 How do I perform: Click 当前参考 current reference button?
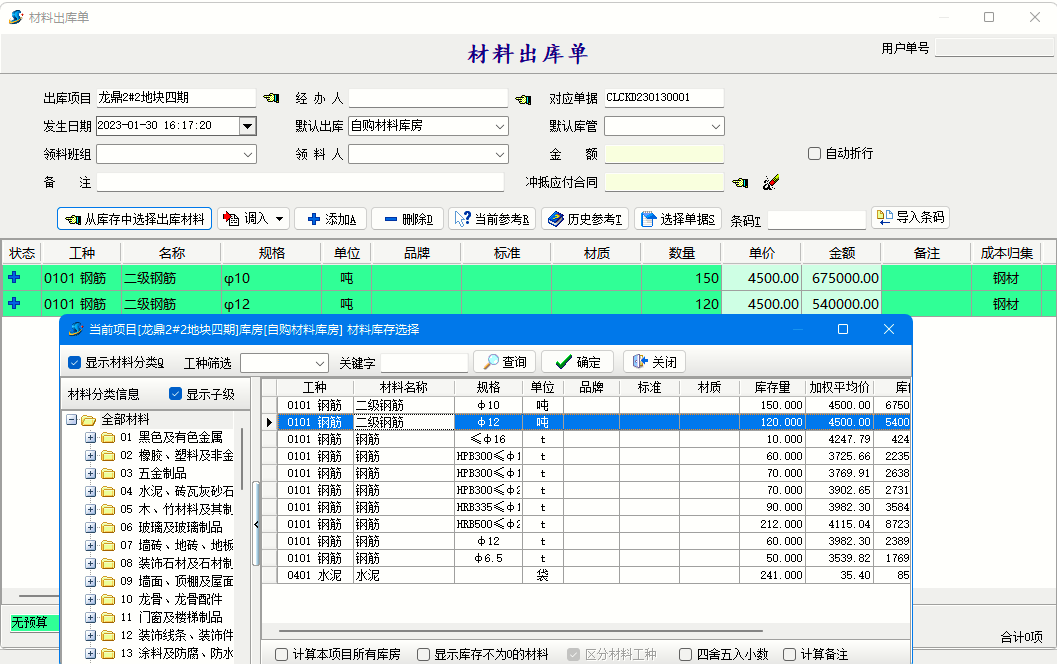[x=491, y=219]
